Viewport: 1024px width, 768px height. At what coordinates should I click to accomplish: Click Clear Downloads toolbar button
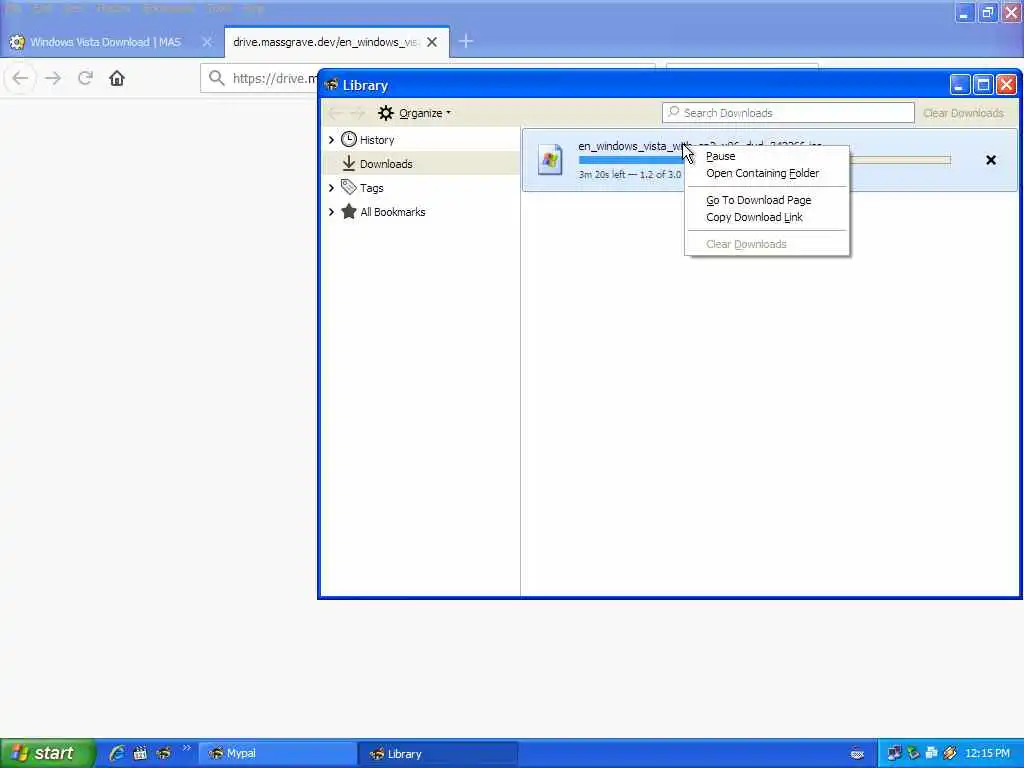963,113
